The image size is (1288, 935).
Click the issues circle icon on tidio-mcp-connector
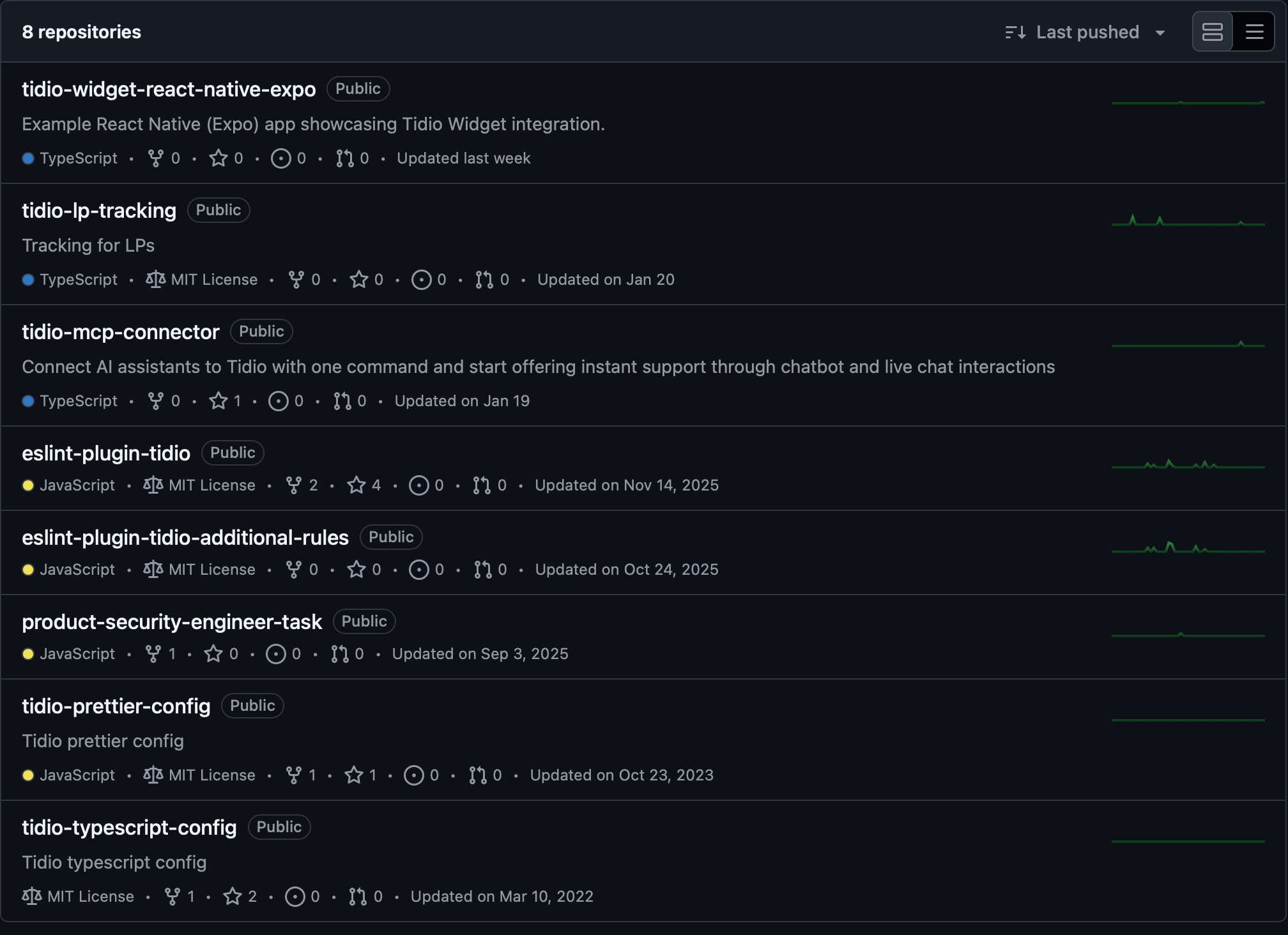pos(277,401)
